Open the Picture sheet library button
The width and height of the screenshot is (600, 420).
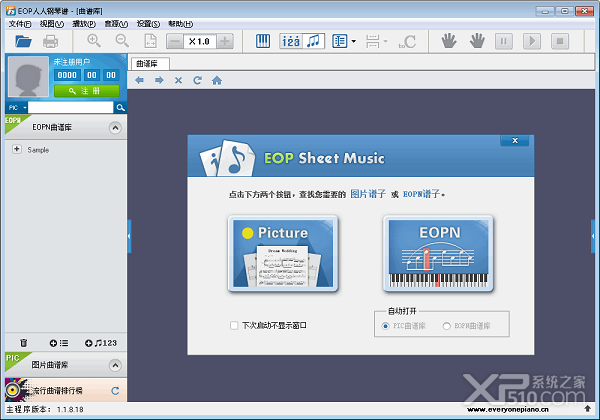pyautogui.click(x=283, y=253)
